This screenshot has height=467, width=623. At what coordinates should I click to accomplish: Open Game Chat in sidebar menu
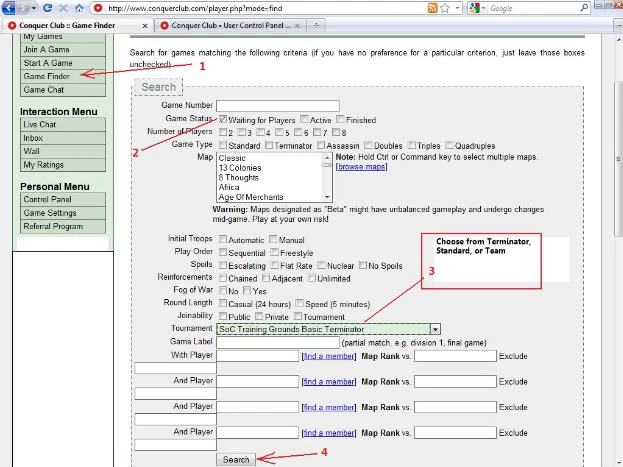pyautogui.click(x=63, y=90)
